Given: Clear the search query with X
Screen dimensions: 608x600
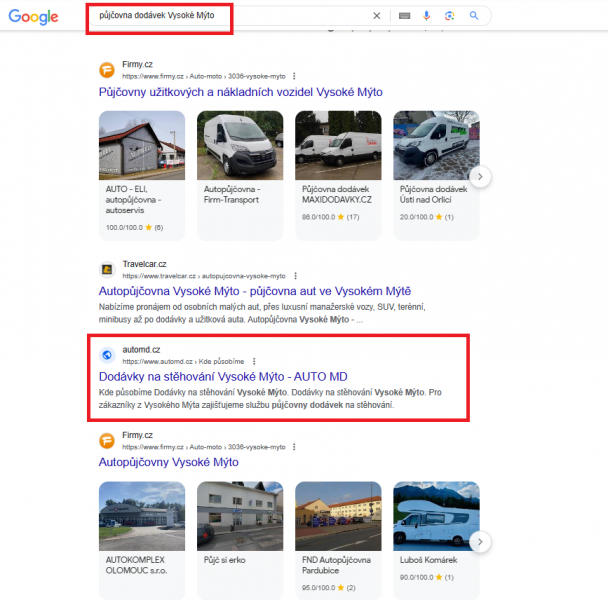Looking at the screenshot, I should pyautogui.click(x=377, y=16).
